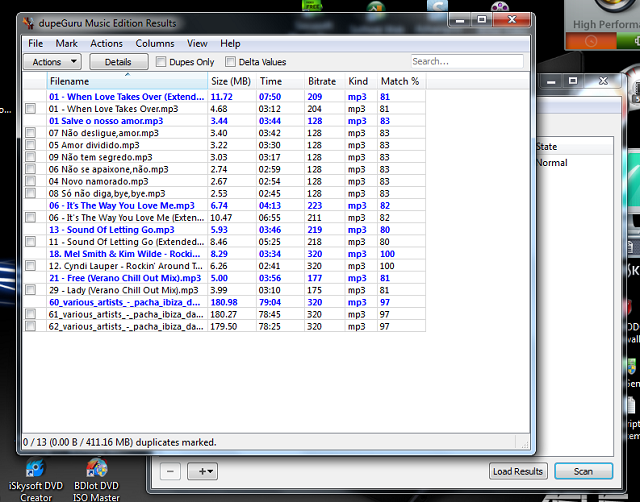Select the row 21 - Free (Verano Chill Out Mix).mp3

[x=224, y=278]
